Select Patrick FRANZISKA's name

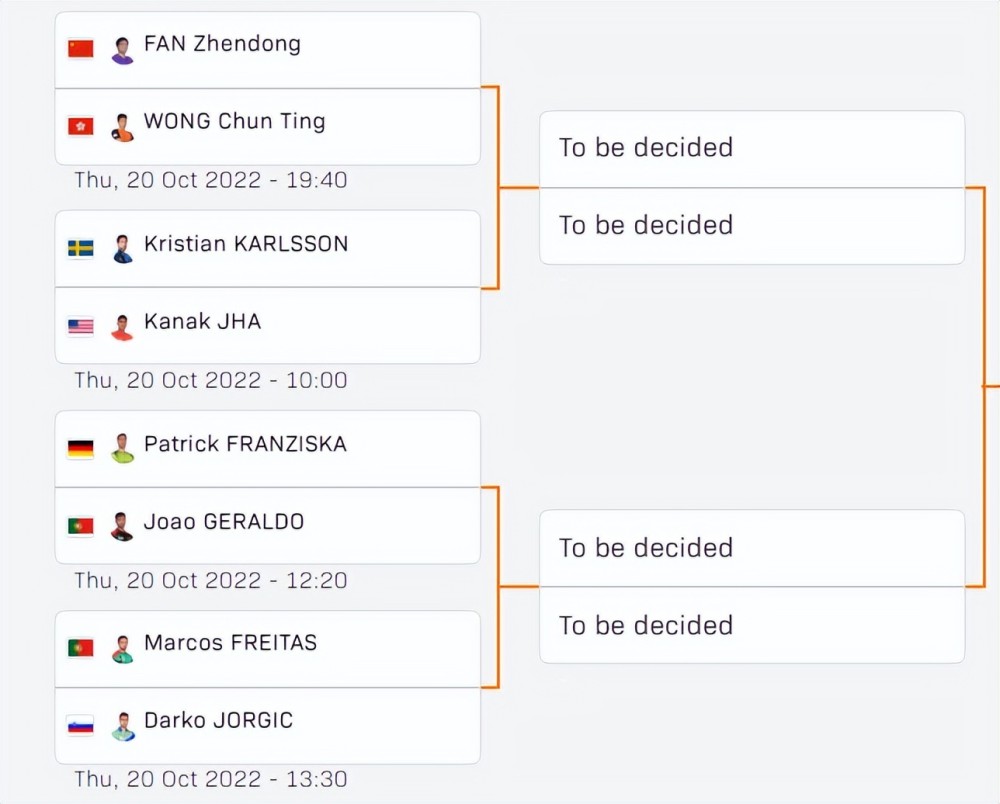pos(245,444)
